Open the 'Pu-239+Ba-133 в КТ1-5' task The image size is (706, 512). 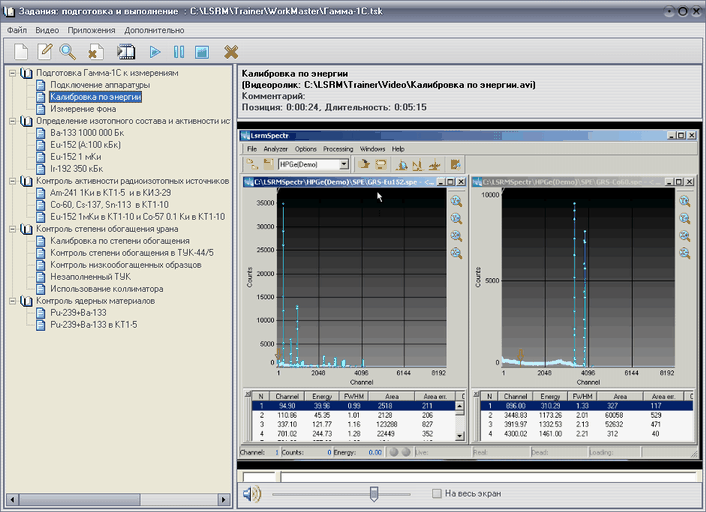click(93, 325)
